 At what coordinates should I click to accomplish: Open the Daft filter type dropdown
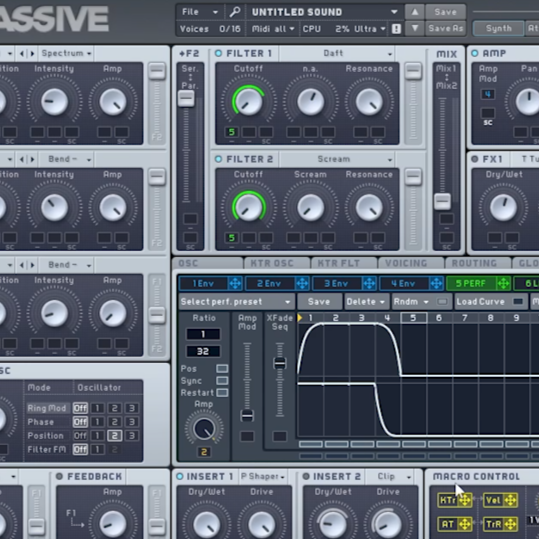tap(337, 54)
